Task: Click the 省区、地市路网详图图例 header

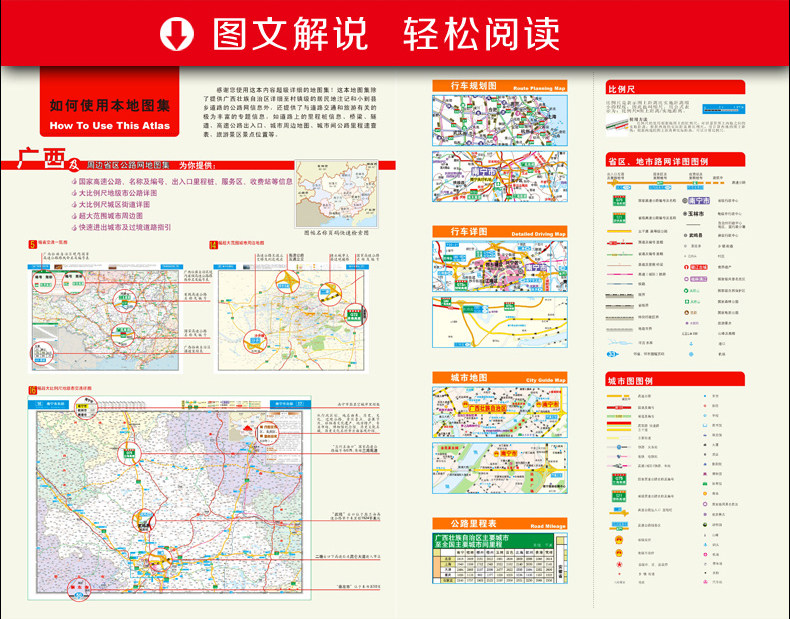Action: point(675,160)
